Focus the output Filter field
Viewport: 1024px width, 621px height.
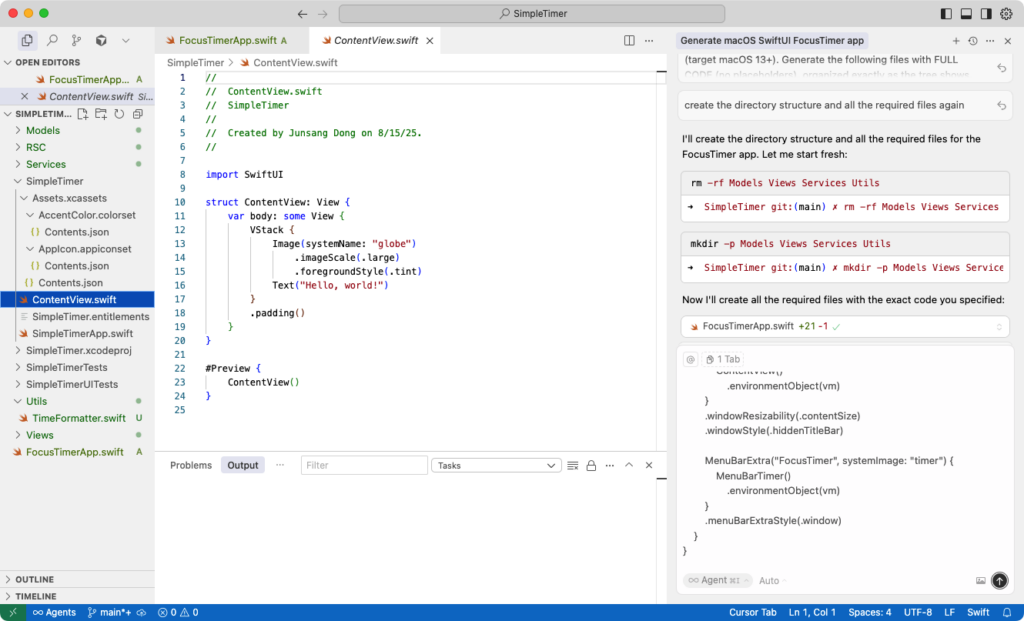pyautogui.click(x=364, y=466)
